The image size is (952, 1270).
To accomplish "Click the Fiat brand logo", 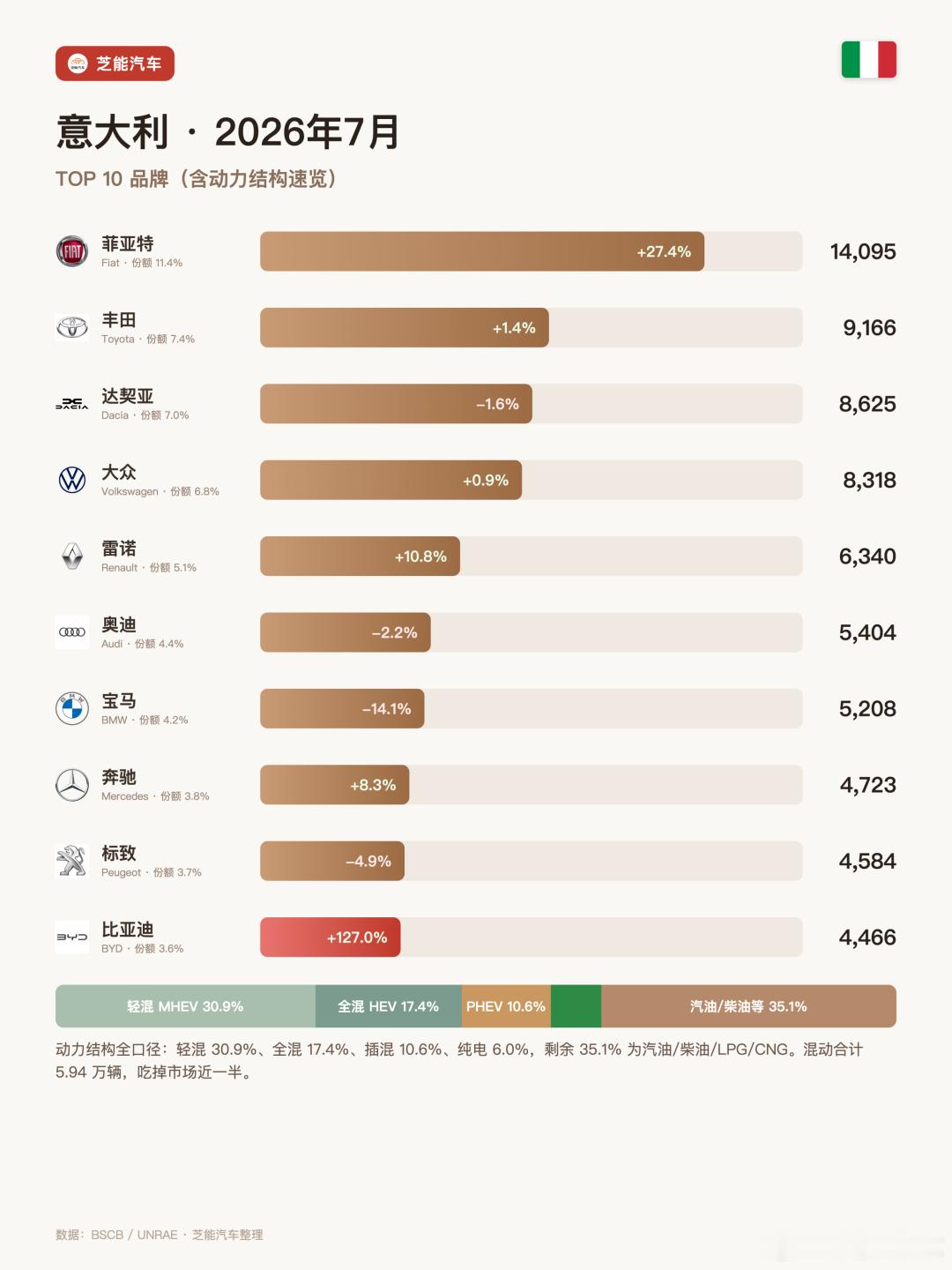I will click(x=72, y=251).
